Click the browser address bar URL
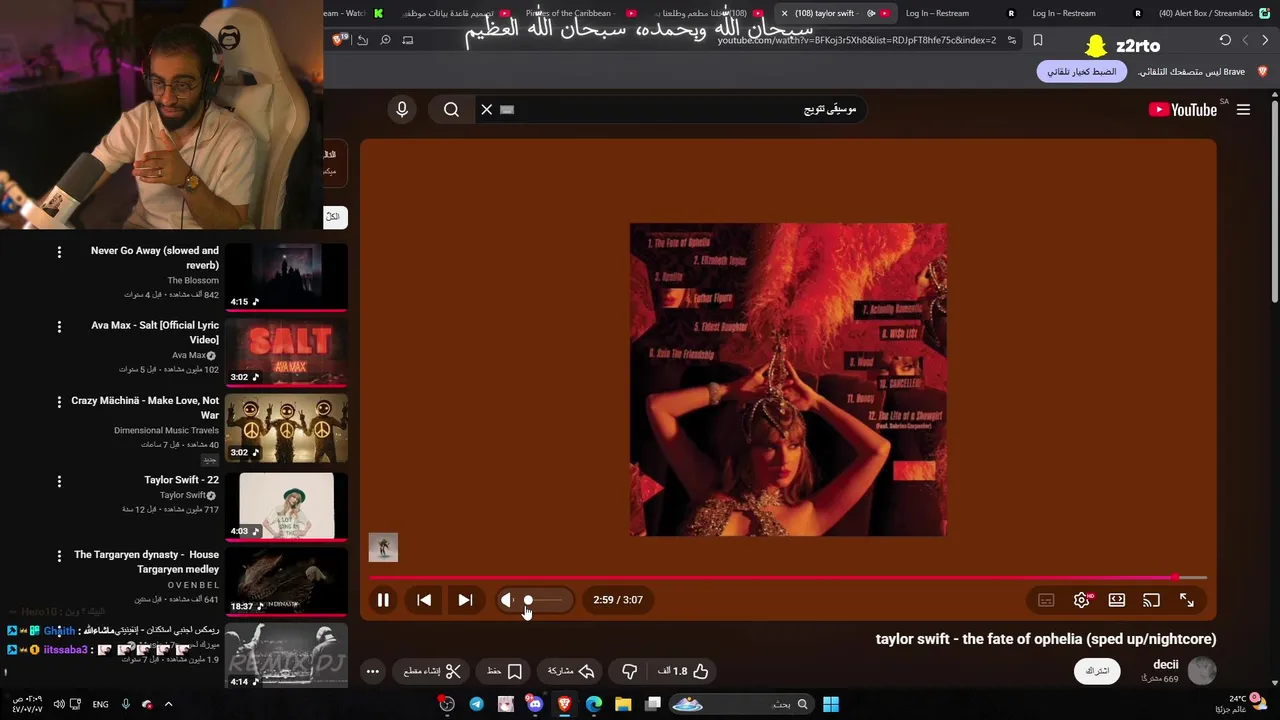The image size is (1280, 720). (857, 40)
